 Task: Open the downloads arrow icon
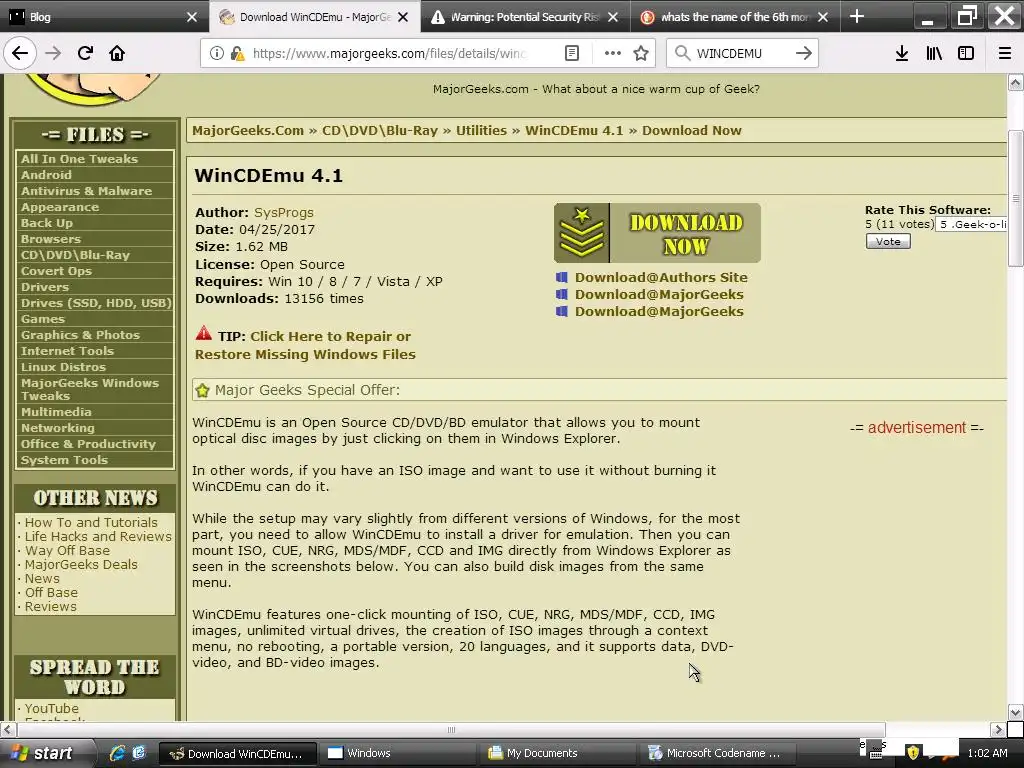point(902,53)
